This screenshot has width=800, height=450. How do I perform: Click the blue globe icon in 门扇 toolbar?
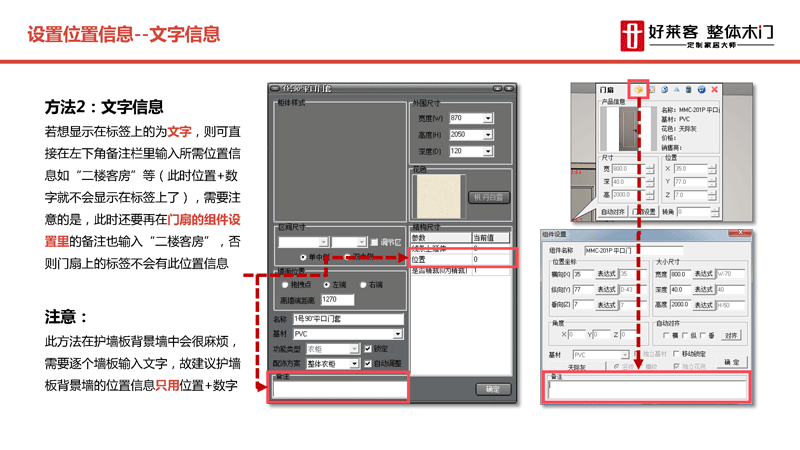pyautogui.click(x=664, y=90)
